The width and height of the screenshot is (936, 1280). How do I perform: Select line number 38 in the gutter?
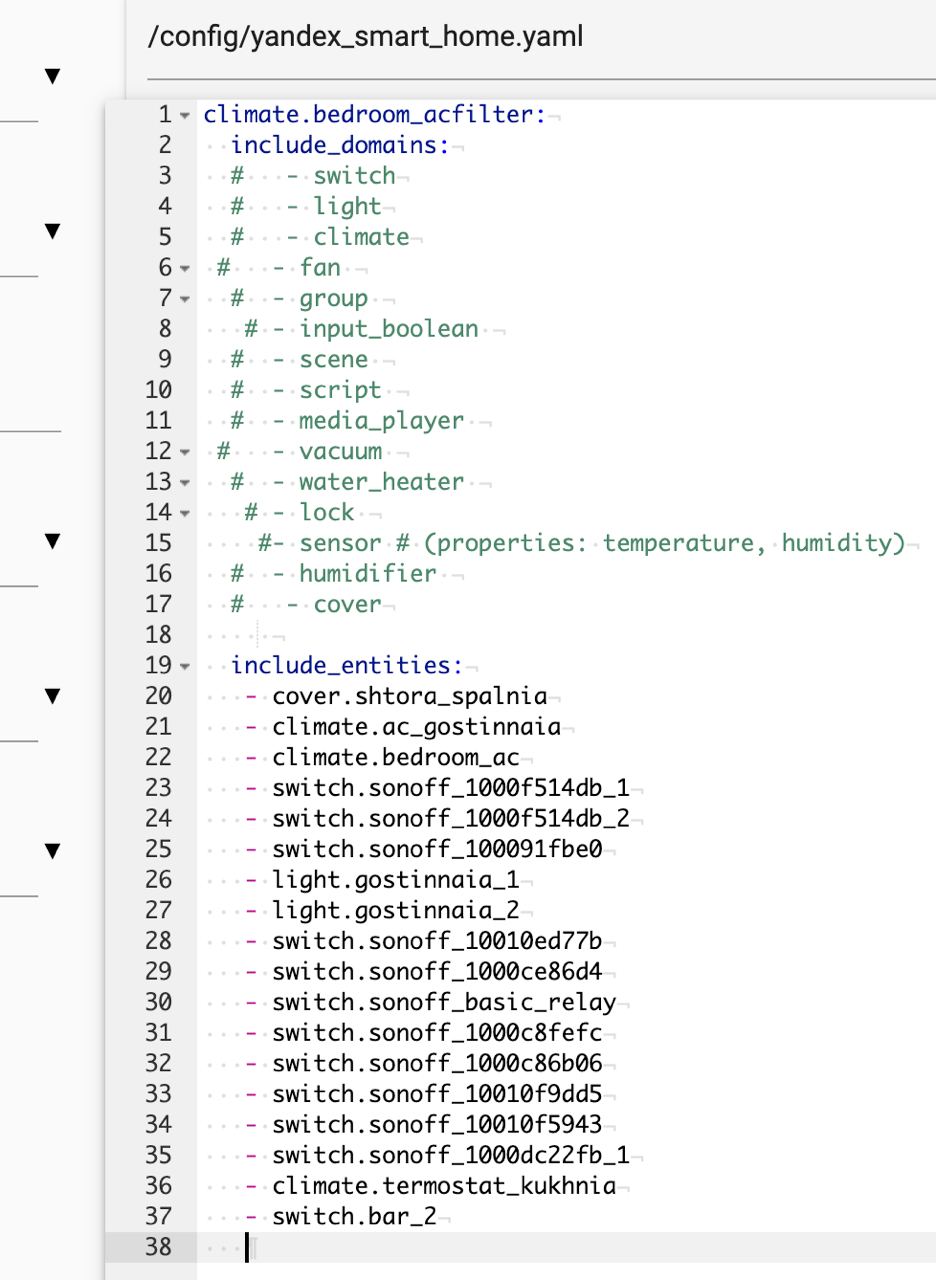point(158,1247)
